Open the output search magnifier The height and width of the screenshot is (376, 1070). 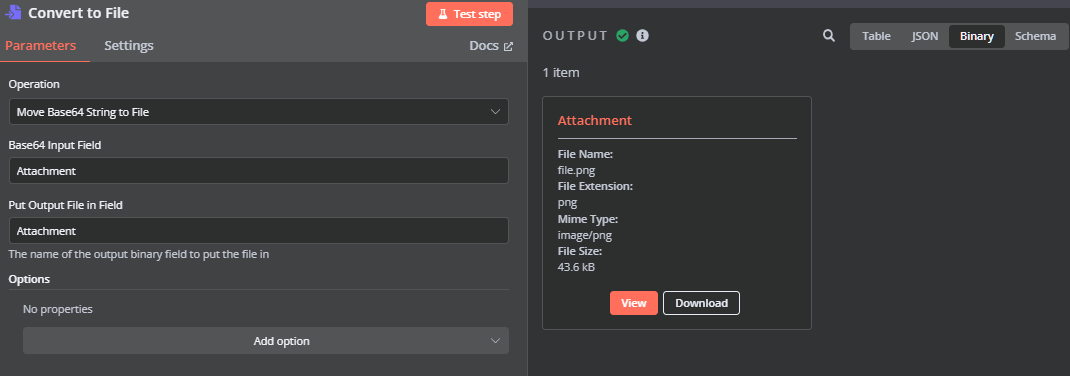[829, 35]
